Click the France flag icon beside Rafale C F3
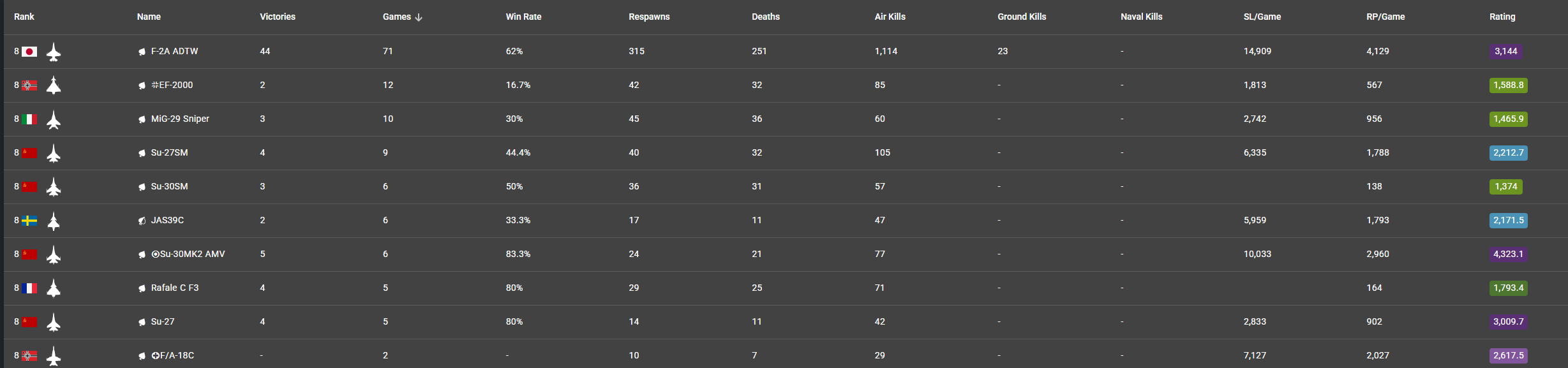This screenshot has height=368, width=1568. coord(29,288)
